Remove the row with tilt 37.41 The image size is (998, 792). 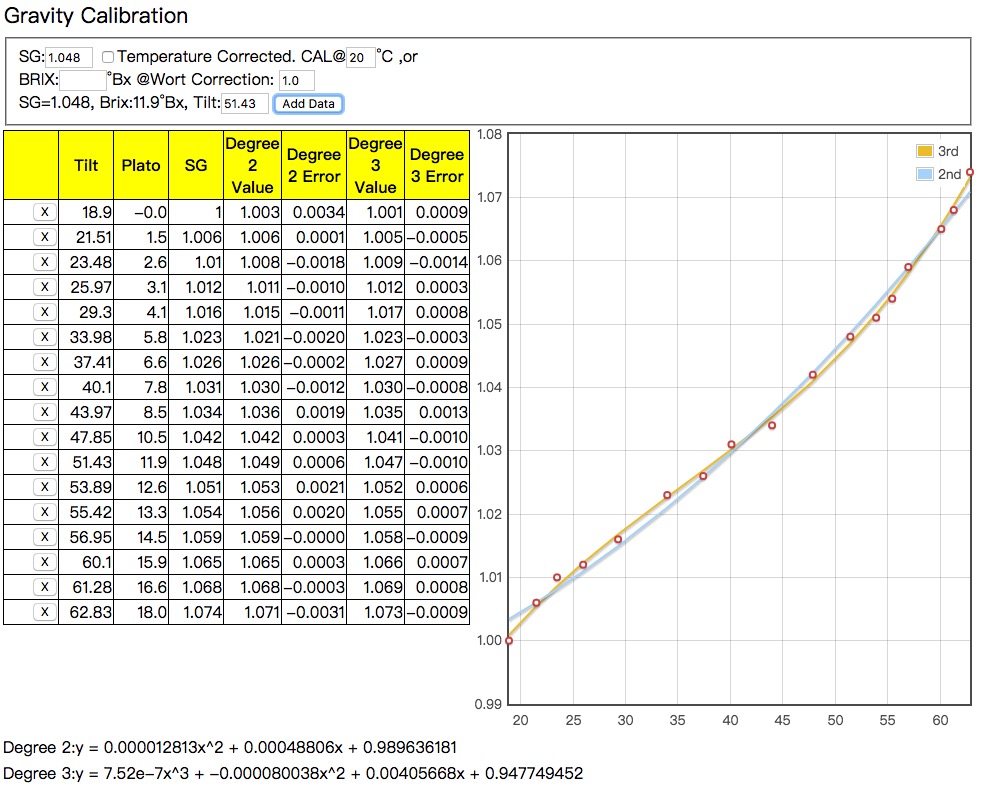point(45,362)
